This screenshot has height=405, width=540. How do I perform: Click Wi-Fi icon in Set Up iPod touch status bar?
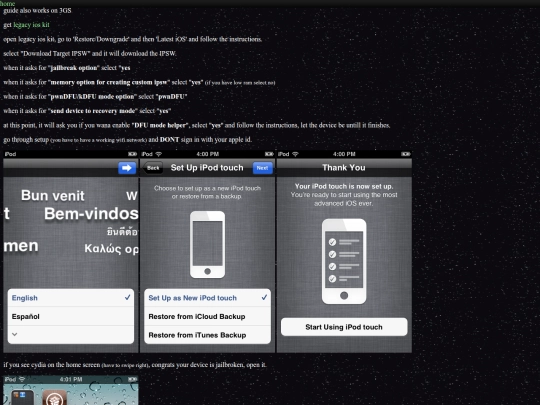click(158, 154)
